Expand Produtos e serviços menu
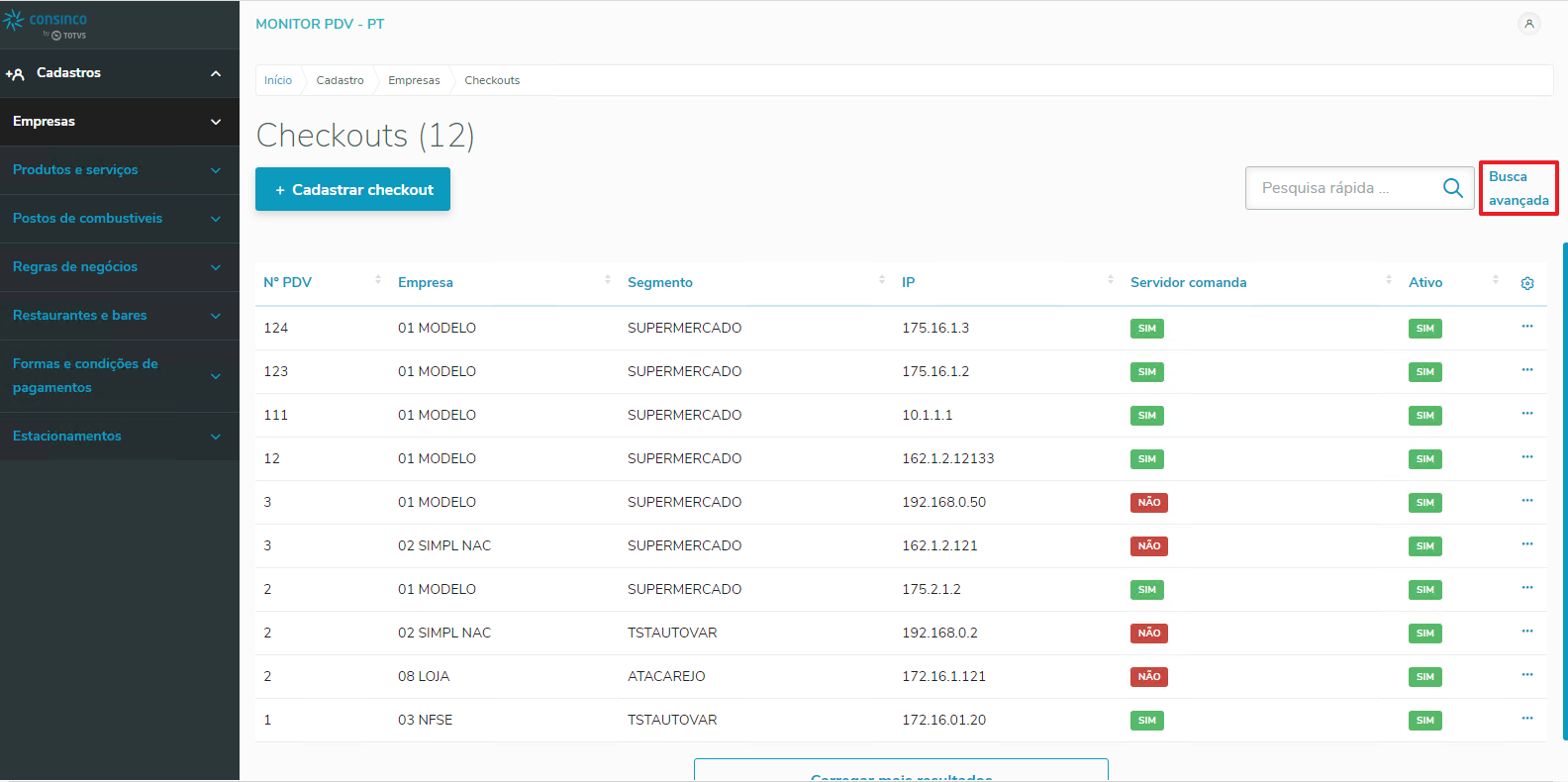The height and width of the screenshot is (782, 1568). 120,170
